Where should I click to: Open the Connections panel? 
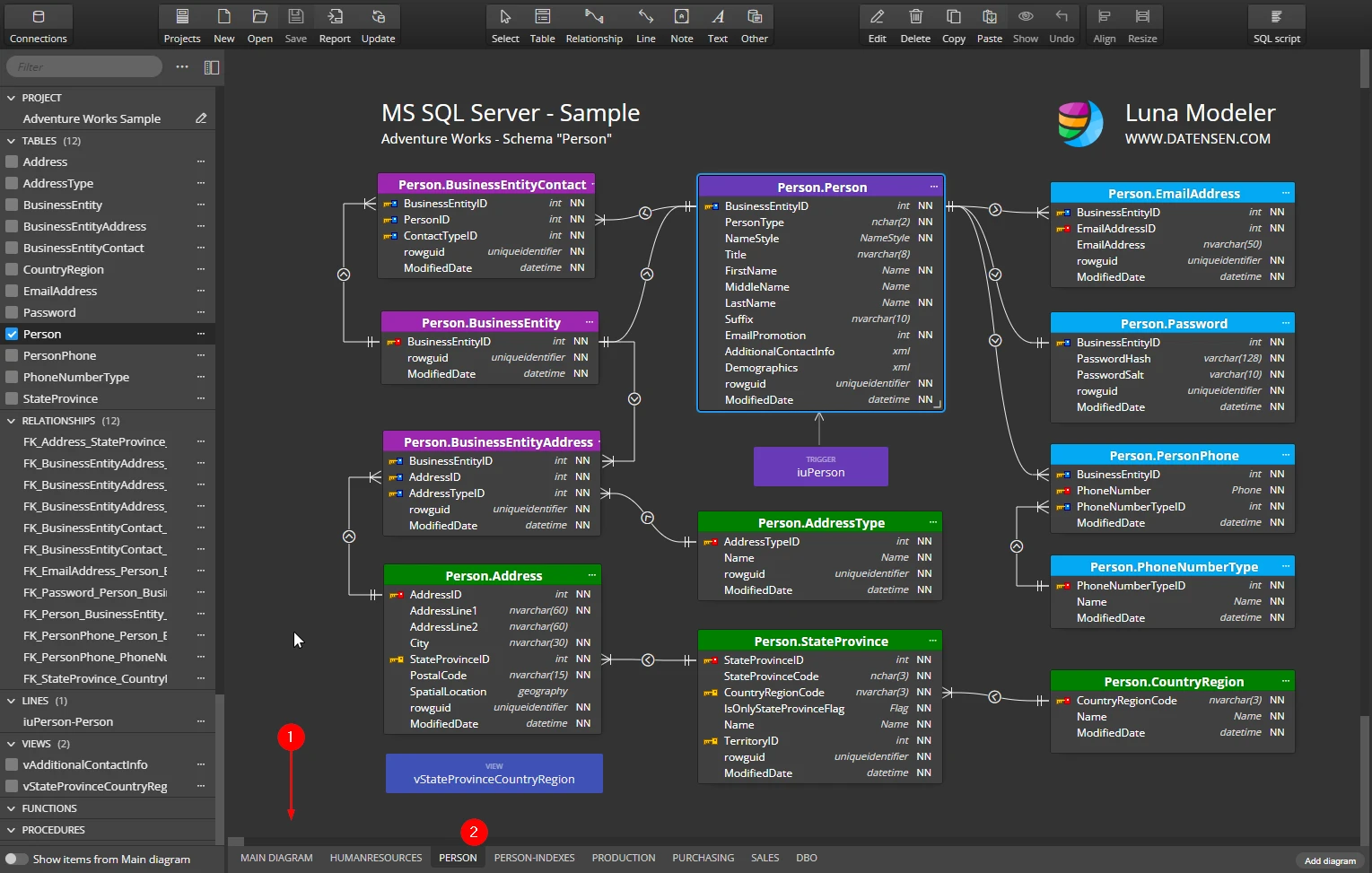click(x=38, y=25)
